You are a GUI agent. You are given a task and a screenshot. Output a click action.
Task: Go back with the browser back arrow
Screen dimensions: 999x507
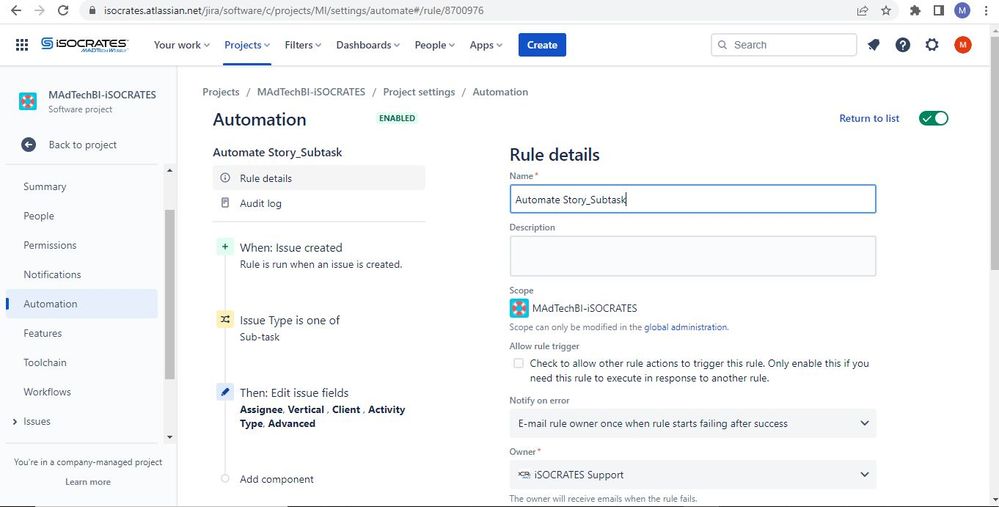pyautogui.click(x=17, y=10)
